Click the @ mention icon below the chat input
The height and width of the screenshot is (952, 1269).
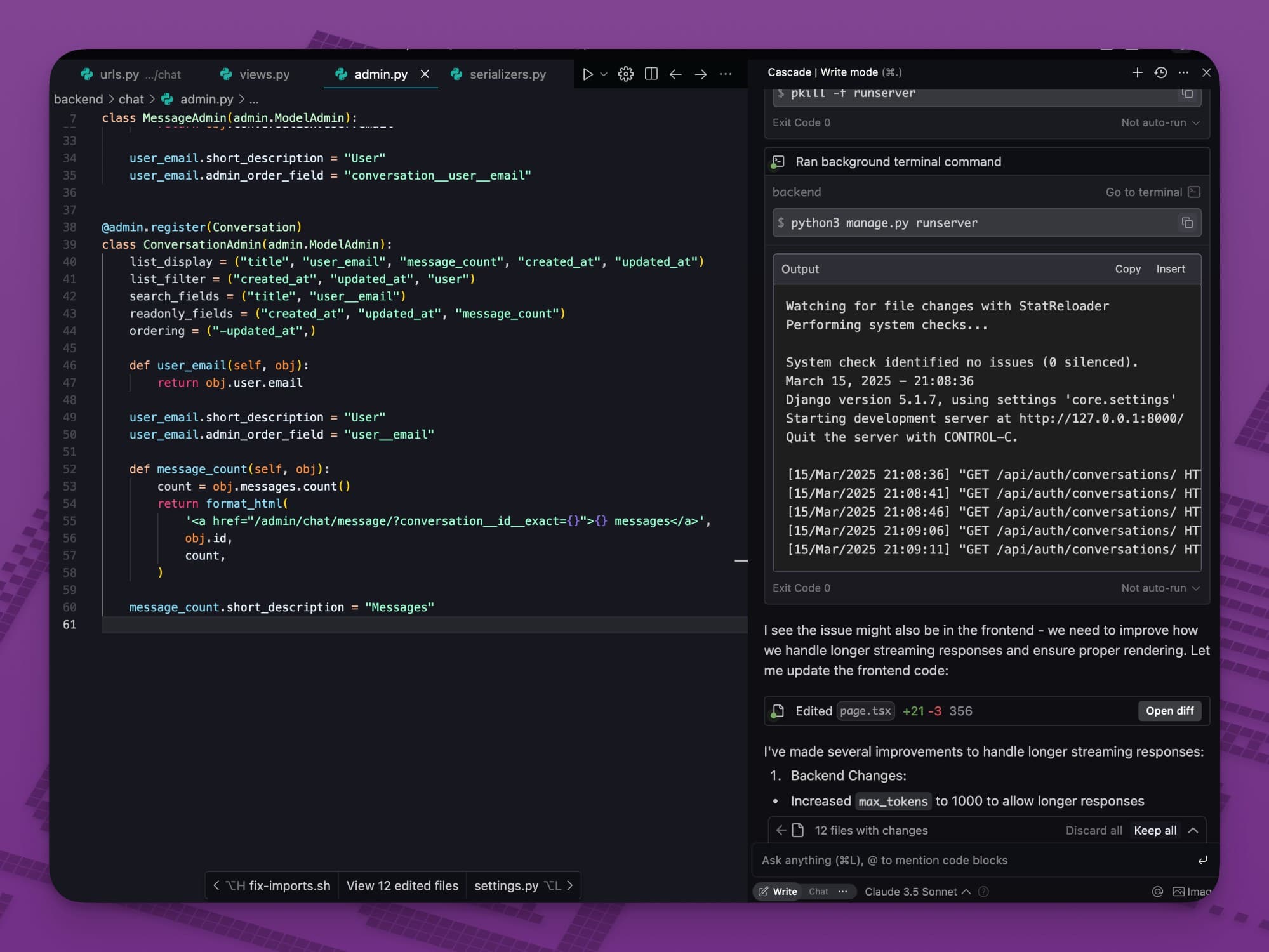point(1157,891)
